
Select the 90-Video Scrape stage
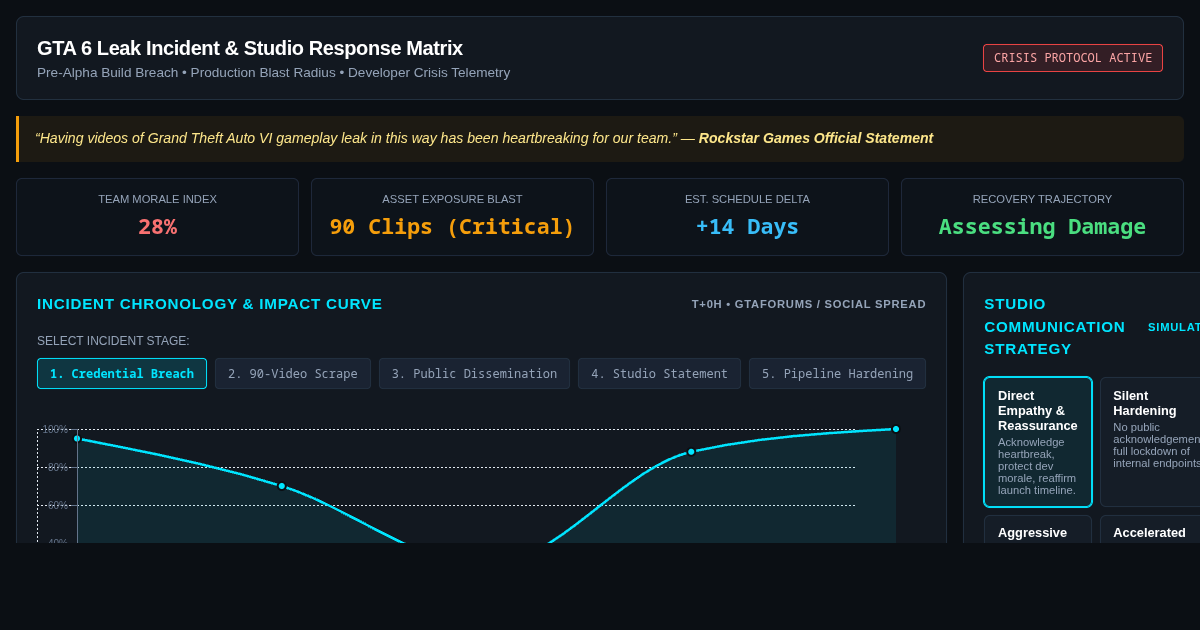pyautogui.click(x=293, y=373)
